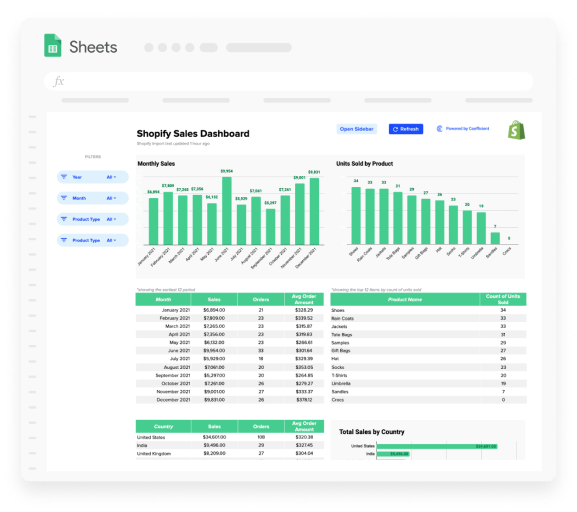Click the Count of Units Sold header

click(503, 299)
